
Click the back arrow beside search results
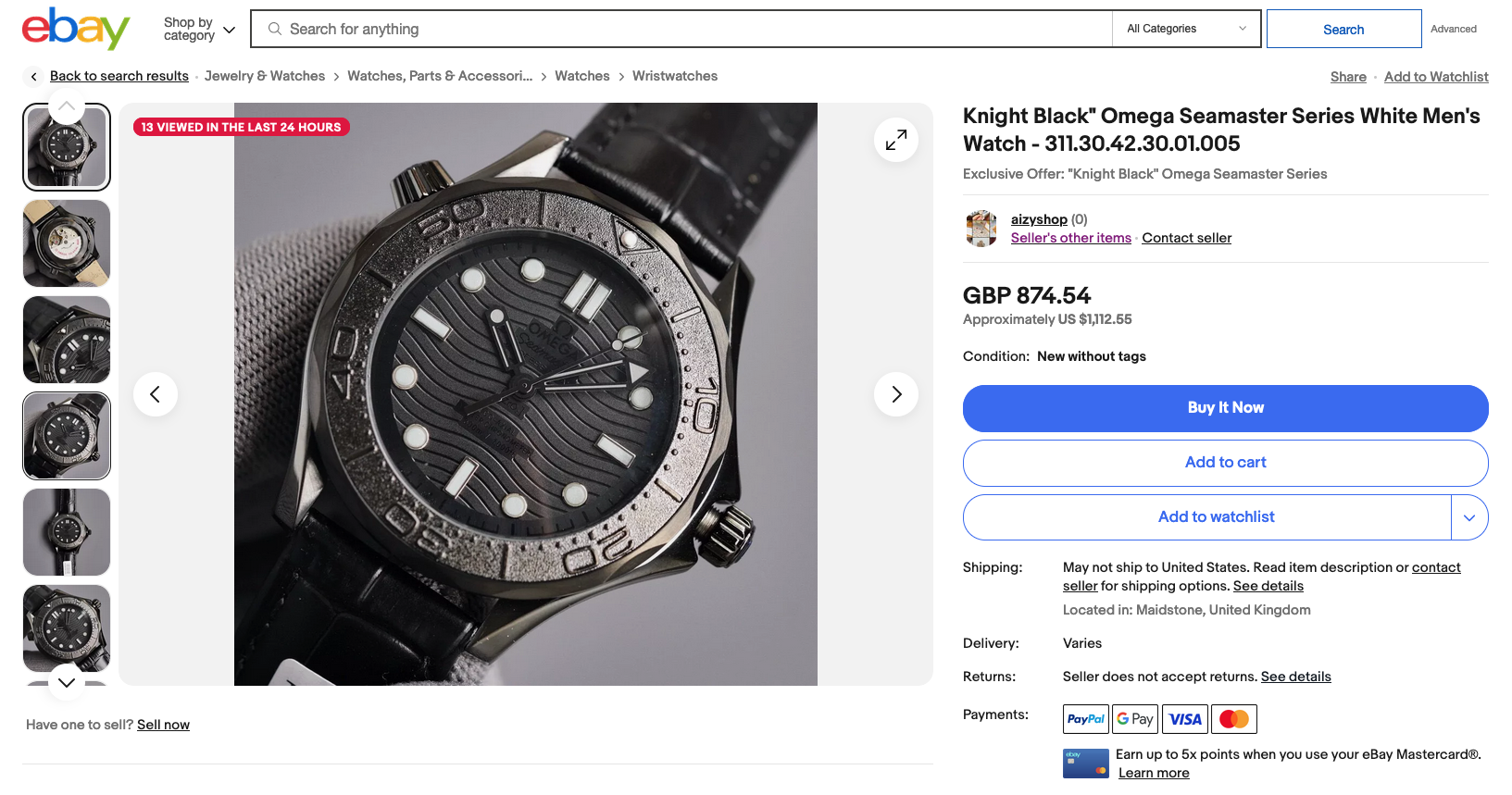(x=34, y=77)
